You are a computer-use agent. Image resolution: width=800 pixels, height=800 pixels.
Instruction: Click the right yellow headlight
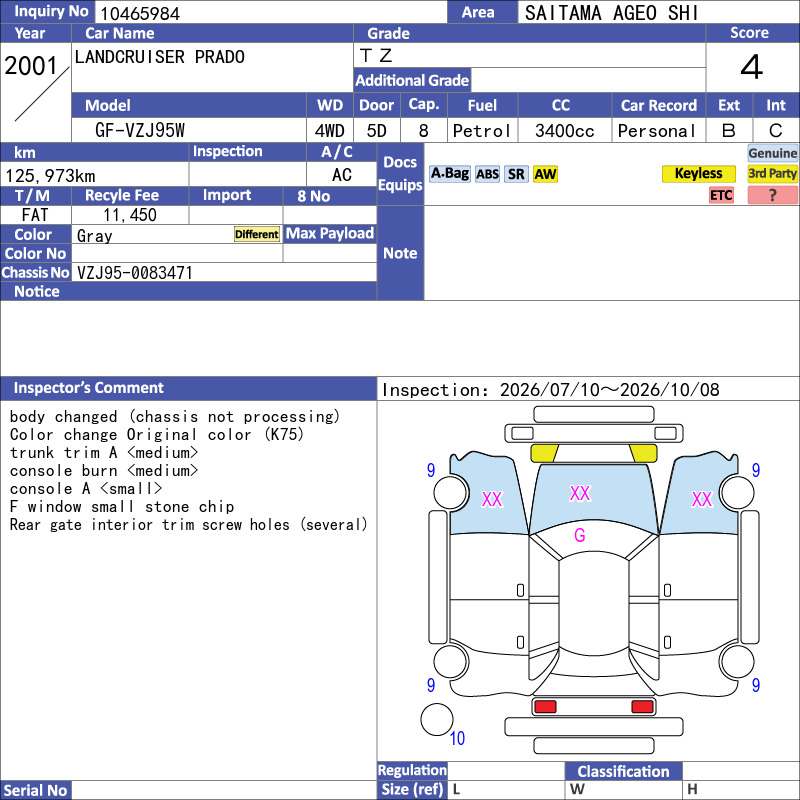[x=643, y=453]
